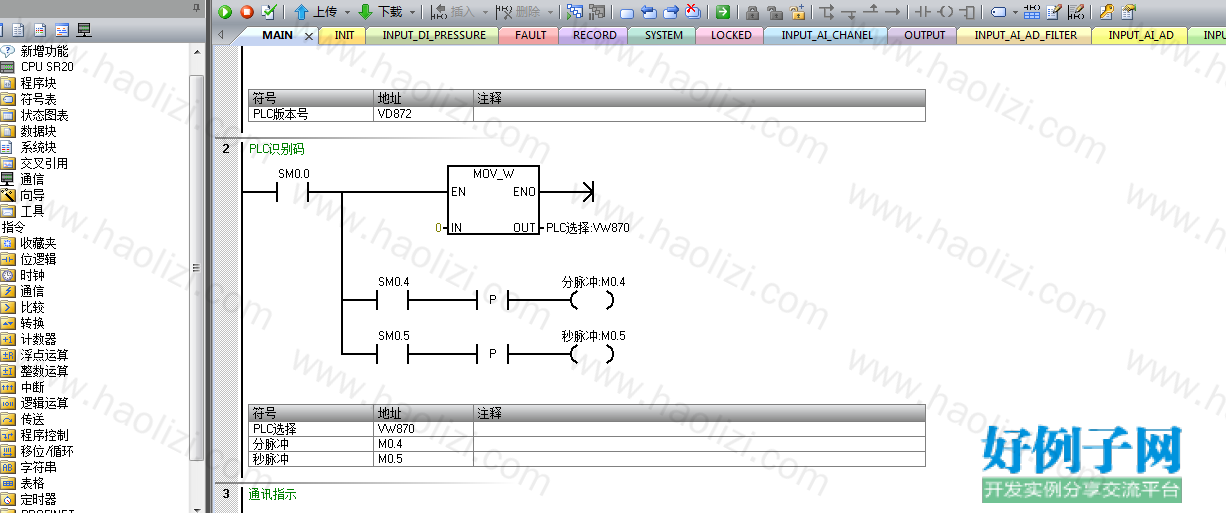Image resolution: width=1226 pixels, height=513 pixels.
Task: Insert a box instruction icon
Action: tap(967, 12)
